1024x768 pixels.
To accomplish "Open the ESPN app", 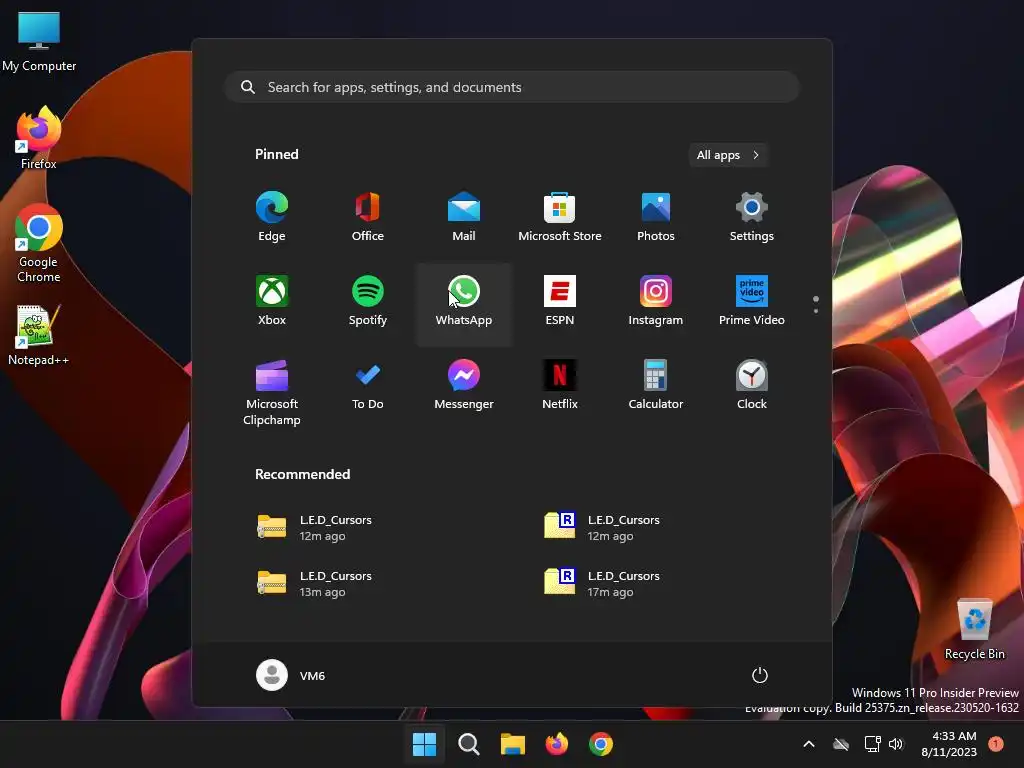I will click(x=560, y=301).
